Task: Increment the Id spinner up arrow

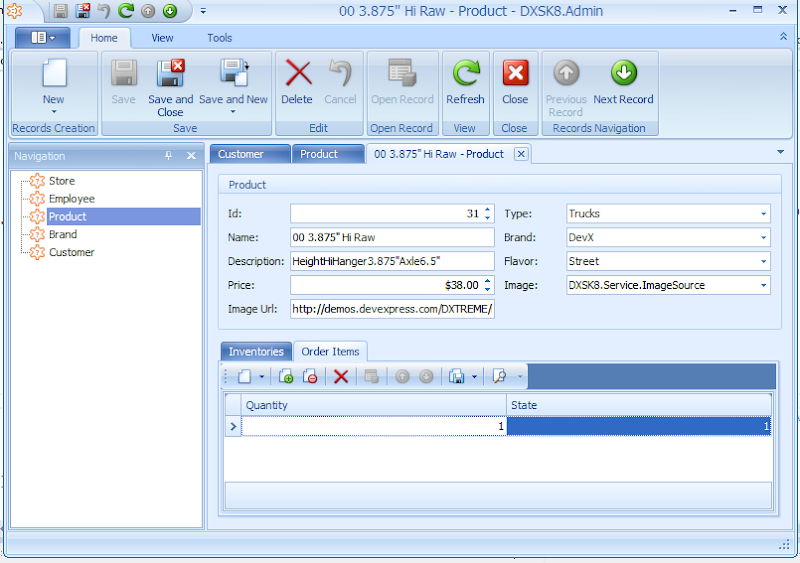Action: point(487,210)
